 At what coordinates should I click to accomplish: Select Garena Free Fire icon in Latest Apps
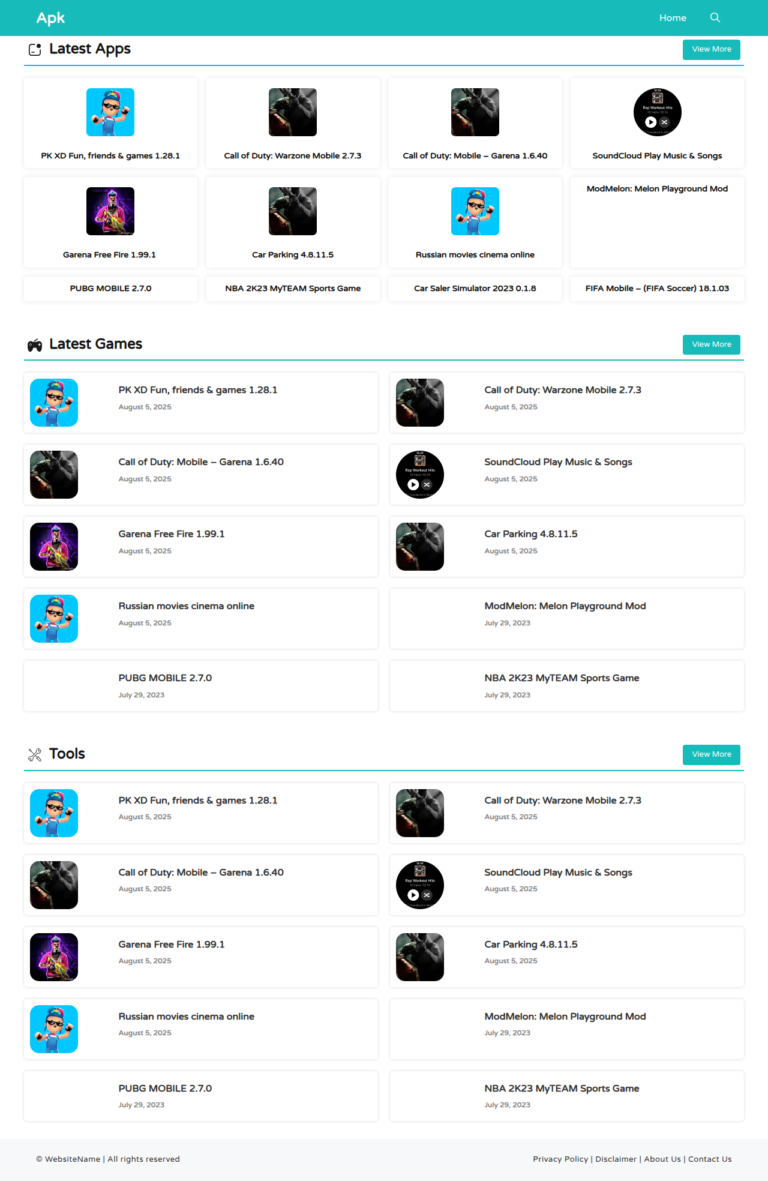click(110, 212)
